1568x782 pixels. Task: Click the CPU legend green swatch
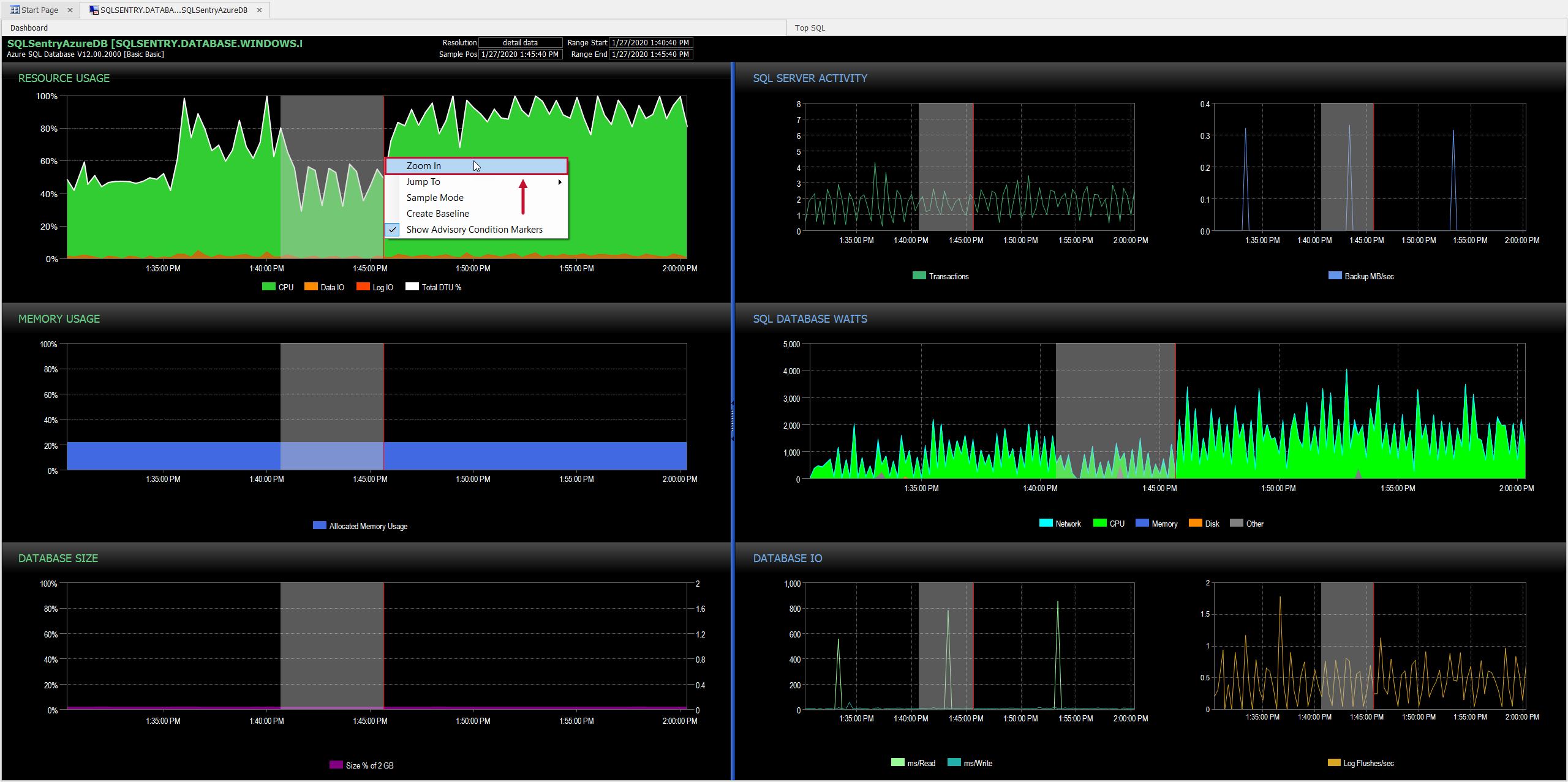tap(268, 287)
